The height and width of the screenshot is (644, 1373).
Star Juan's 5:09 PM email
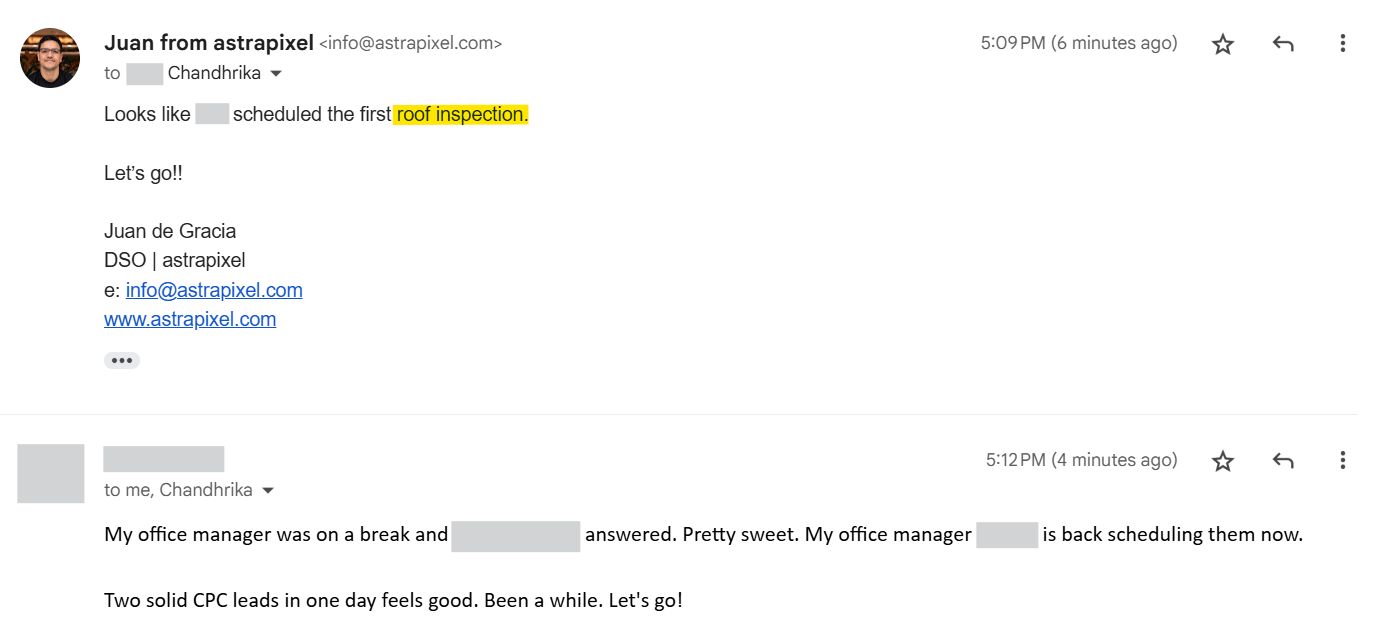pyautogui.click(x=1222, y=44)
